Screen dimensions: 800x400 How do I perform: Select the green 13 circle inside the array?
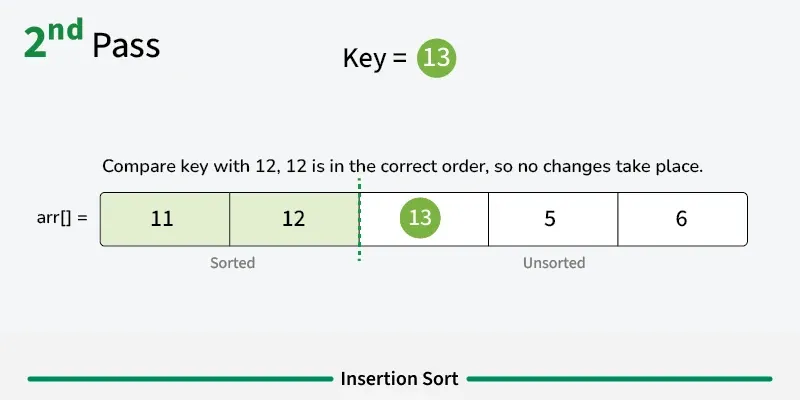[422, 219]
